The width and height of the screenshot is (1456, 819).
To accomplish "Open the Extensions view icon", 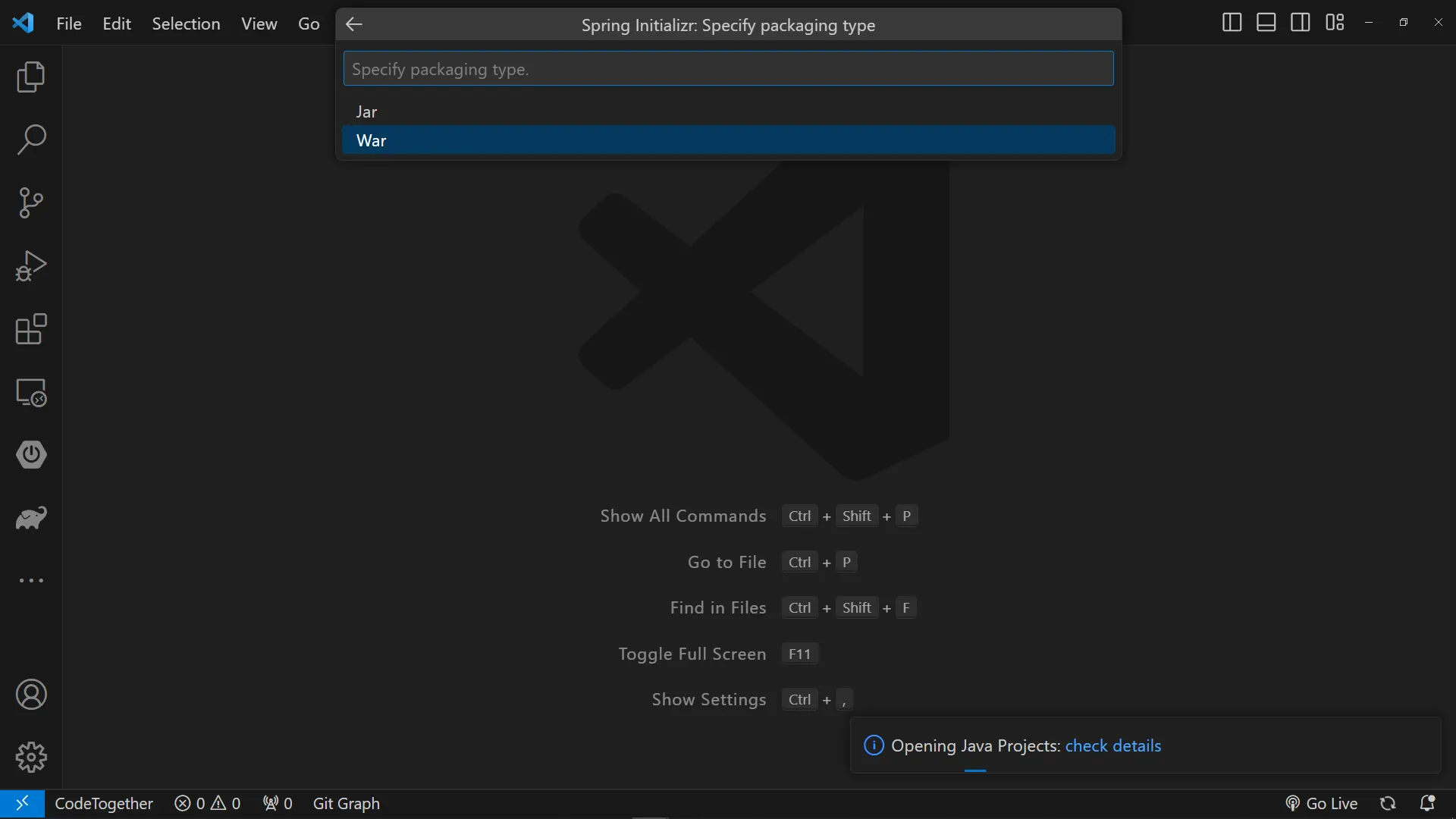I will pyautogui.click(x=31, y=329).
